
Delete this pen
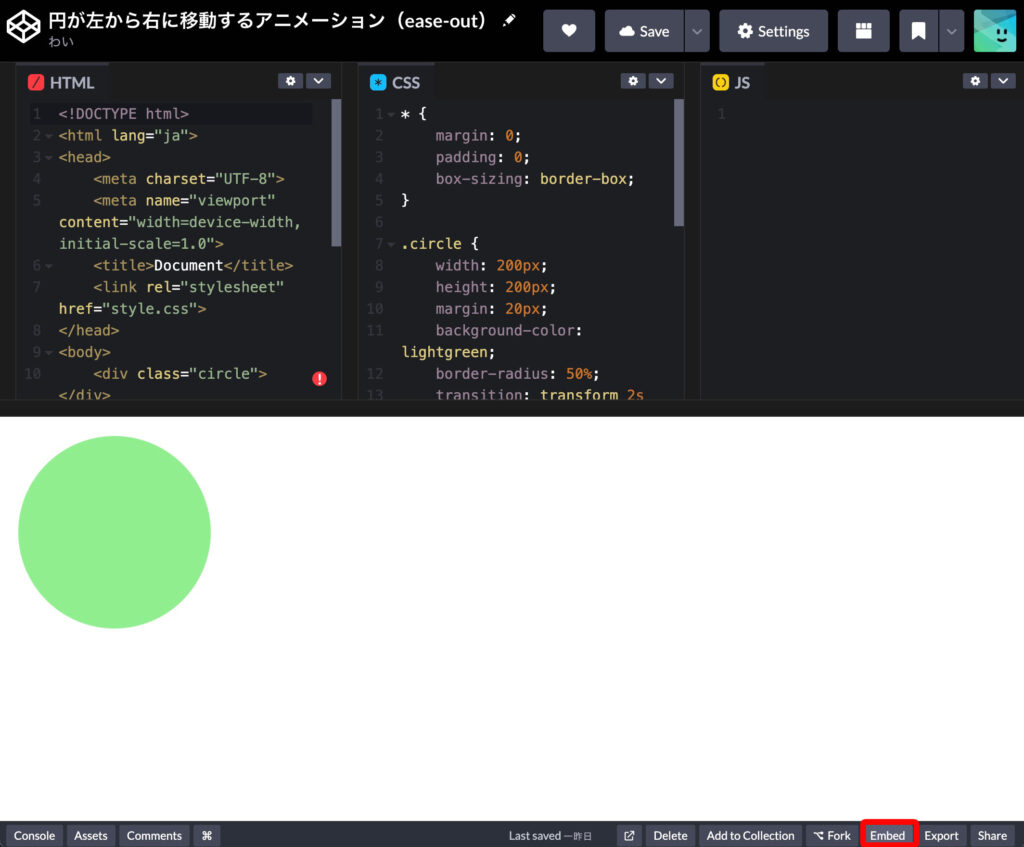tap(670, 835)
